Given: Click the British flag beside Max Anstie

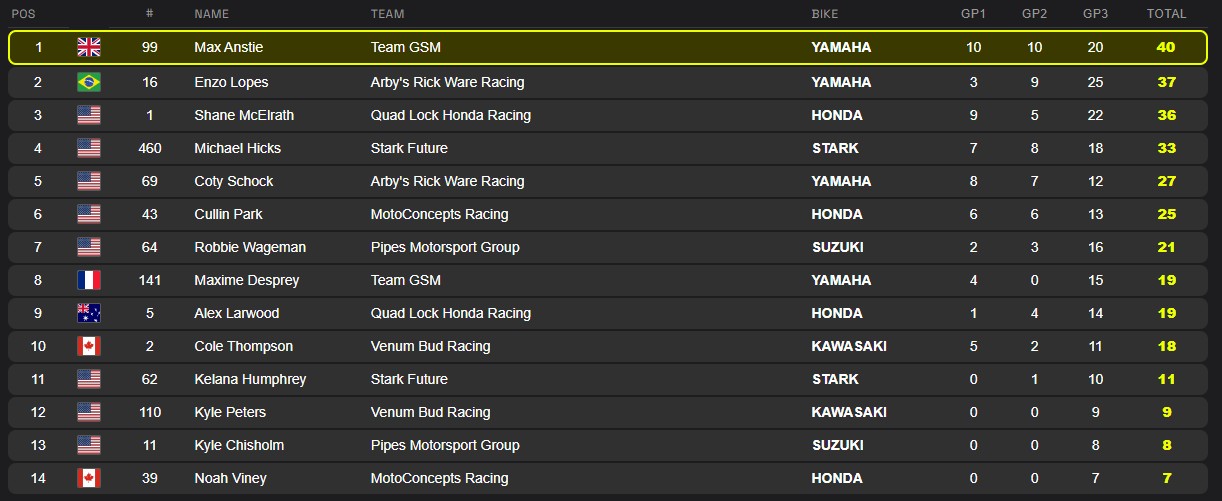Looking at the screenshot, I should tap(89, 48).
